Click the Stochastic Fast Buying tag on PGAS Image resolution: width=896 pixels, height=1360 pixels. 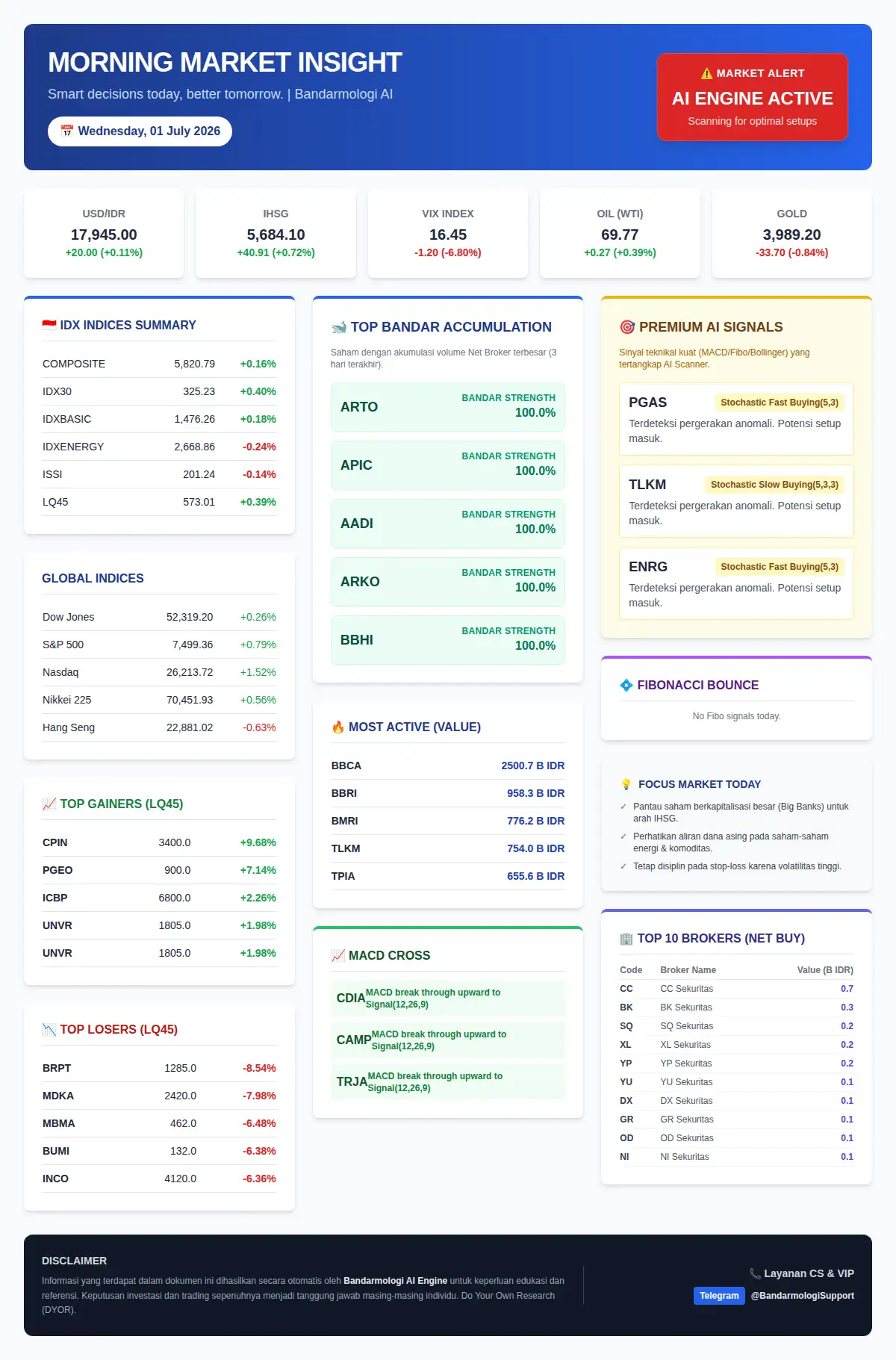pyautogui.click(x=780, y=403)
